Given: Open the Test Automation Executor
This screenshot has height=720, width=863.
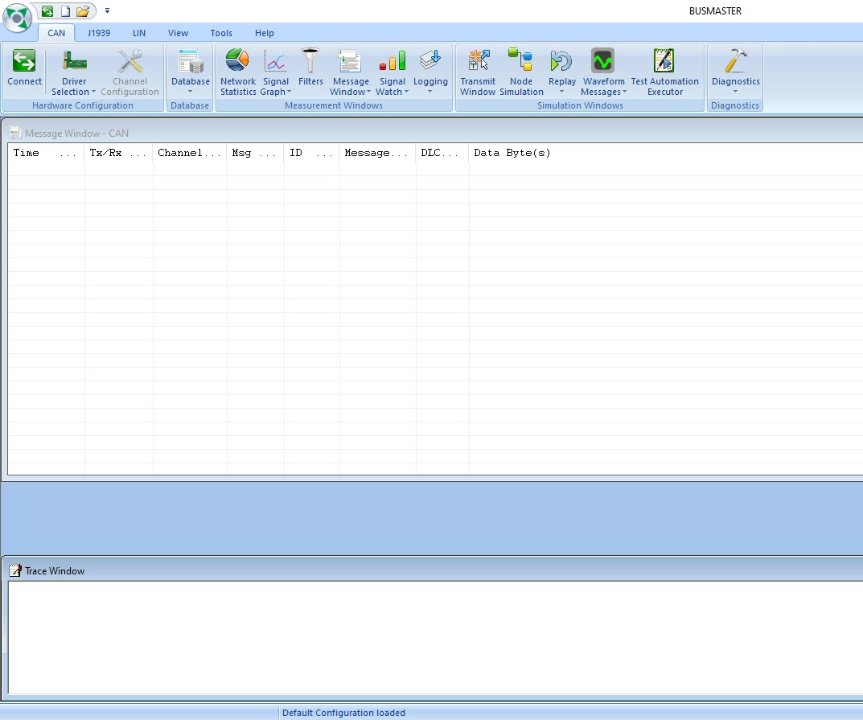Looking at the screenshot, I should (665, 72).
